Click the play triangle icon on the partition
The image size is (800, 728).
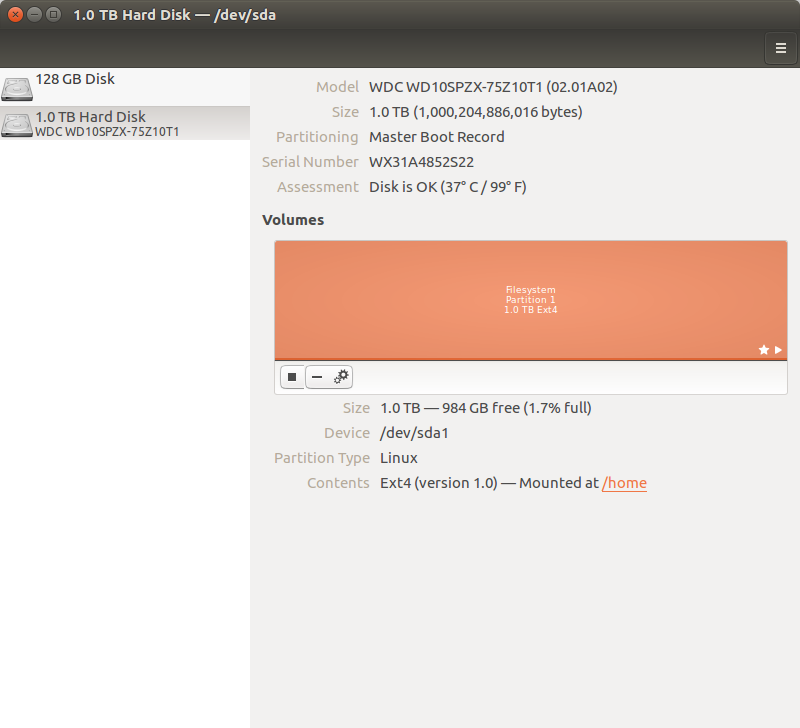coord(778,349)
